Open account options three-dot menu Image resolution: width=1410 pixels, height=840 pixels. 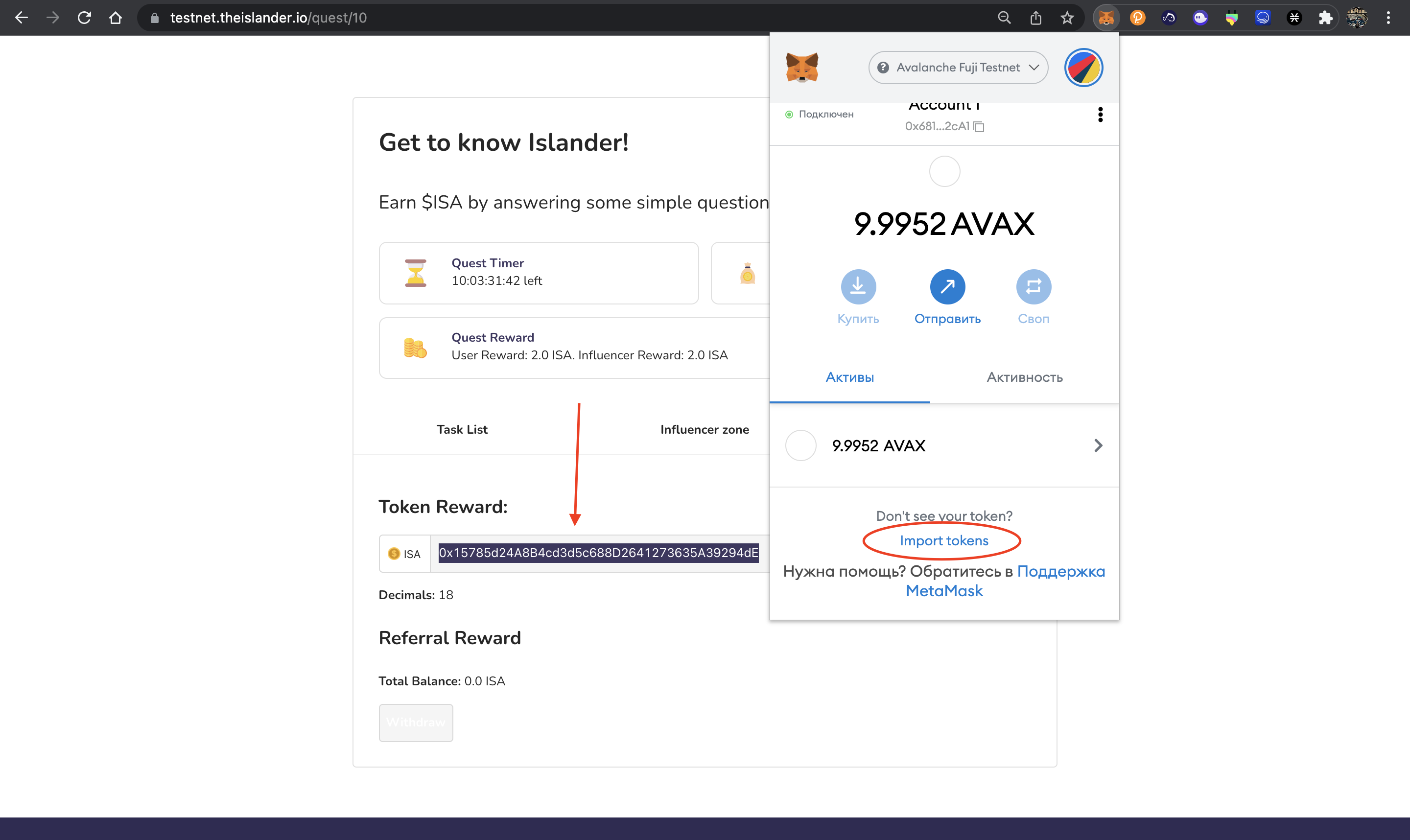tap(1100, 115)
